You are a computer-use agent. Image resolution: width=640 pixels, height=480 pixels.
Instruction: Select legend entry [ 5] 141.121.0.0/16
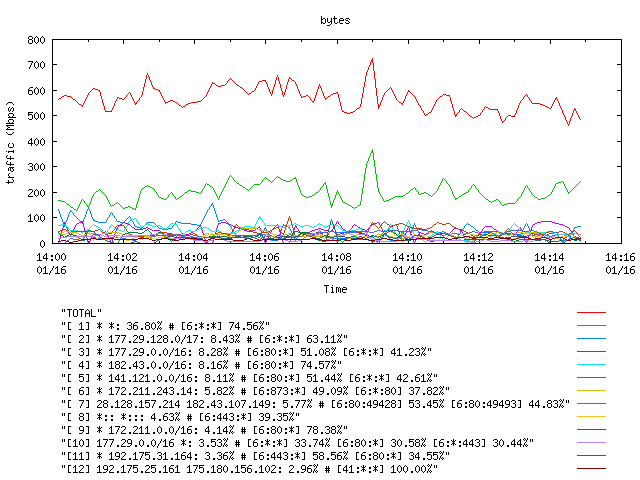click(249, 378)
